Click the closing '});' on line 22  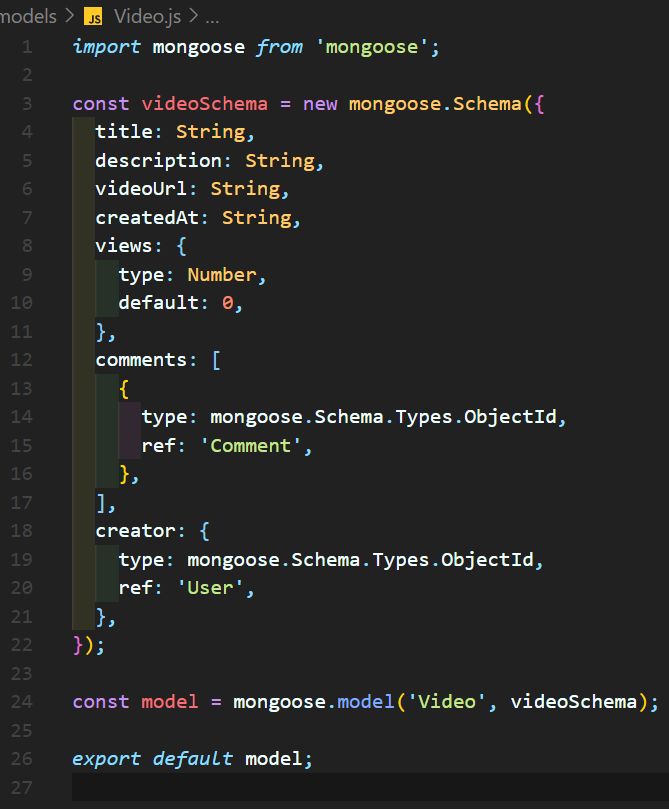pyautogui.click(x=89, y=645)
